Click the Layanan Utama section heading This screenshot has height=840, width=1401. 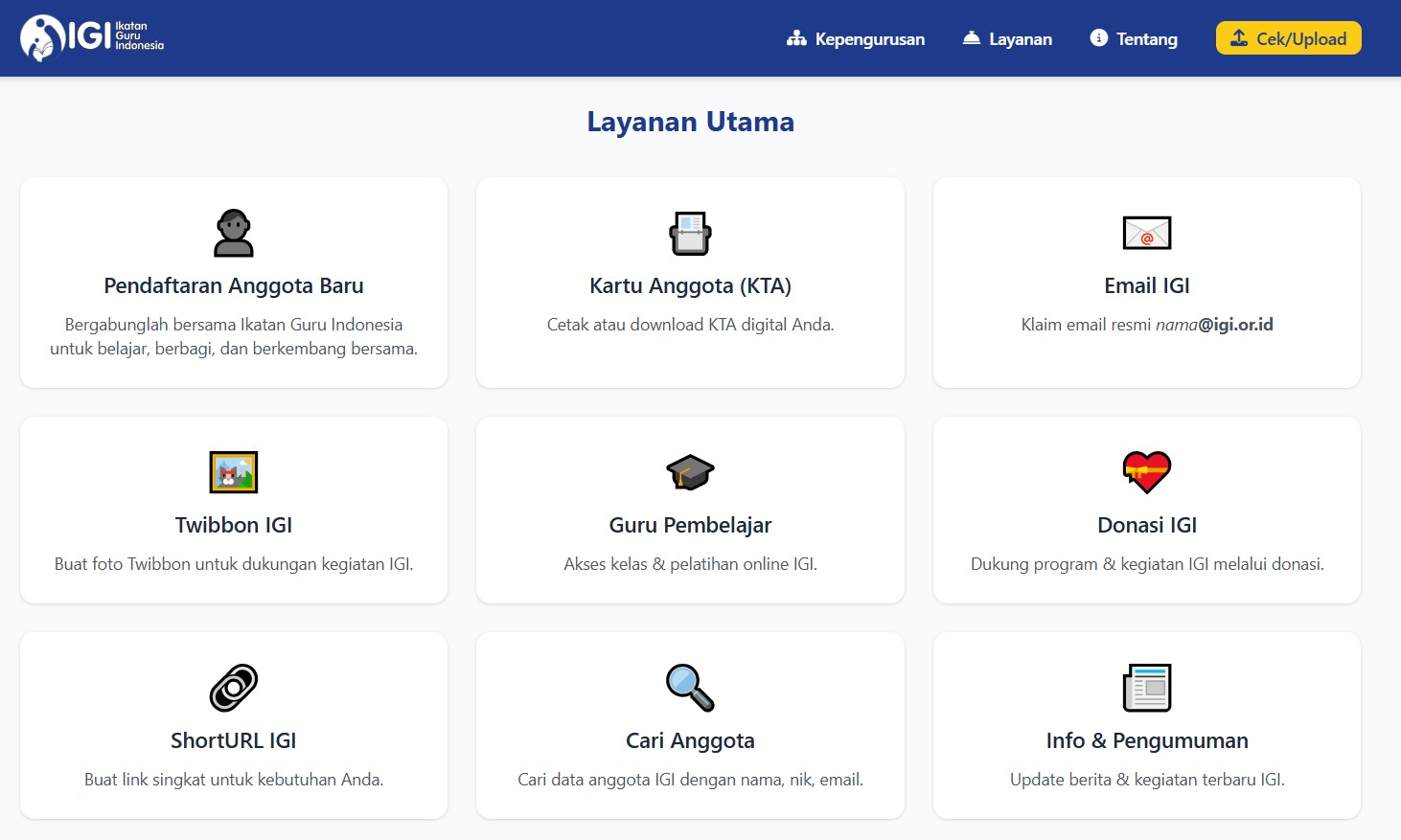pyautogui.click(x=690, y=122)
